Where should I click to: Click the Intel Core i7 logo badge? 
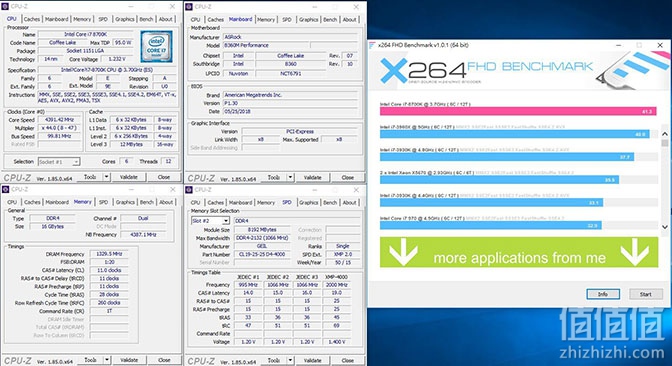pos(156,46)
